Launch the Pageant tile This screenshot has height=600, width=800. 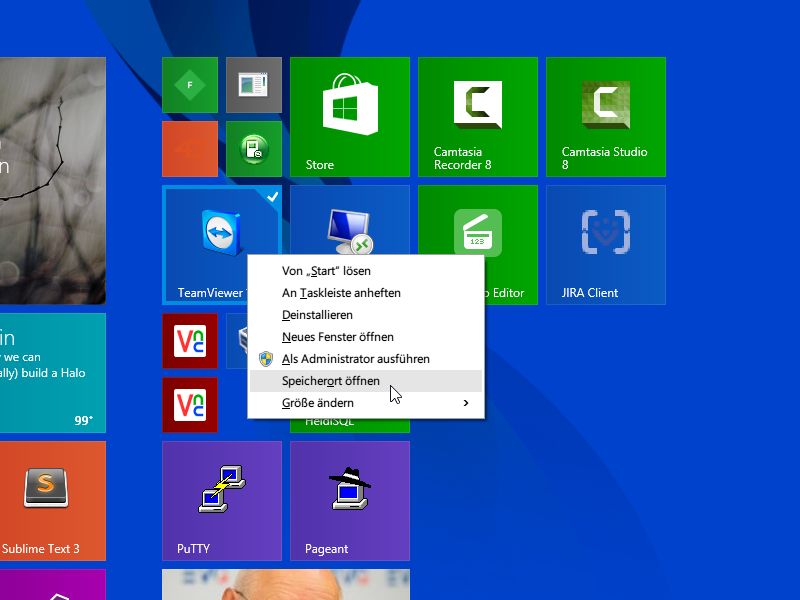349,501
